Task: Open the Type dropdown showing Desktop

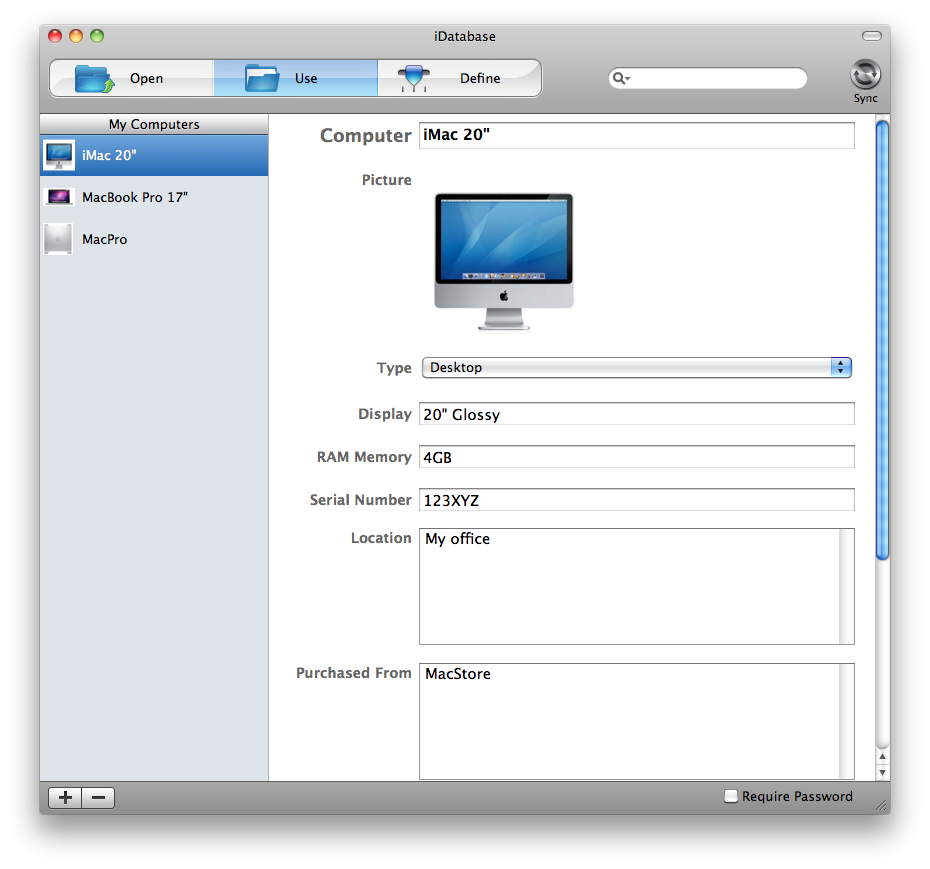Action: [x=636, y=368]
